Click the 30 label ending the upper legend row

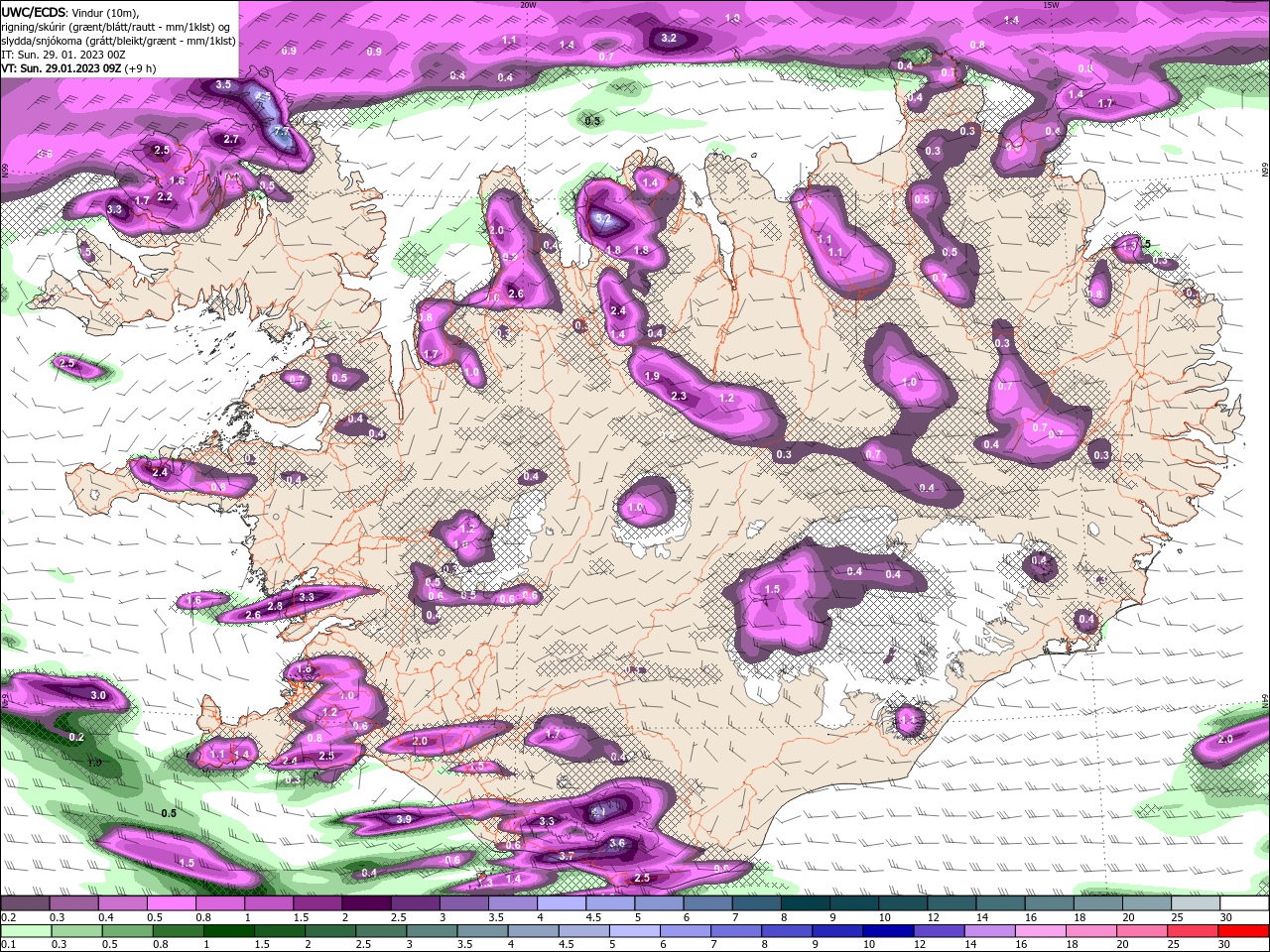1226,917
